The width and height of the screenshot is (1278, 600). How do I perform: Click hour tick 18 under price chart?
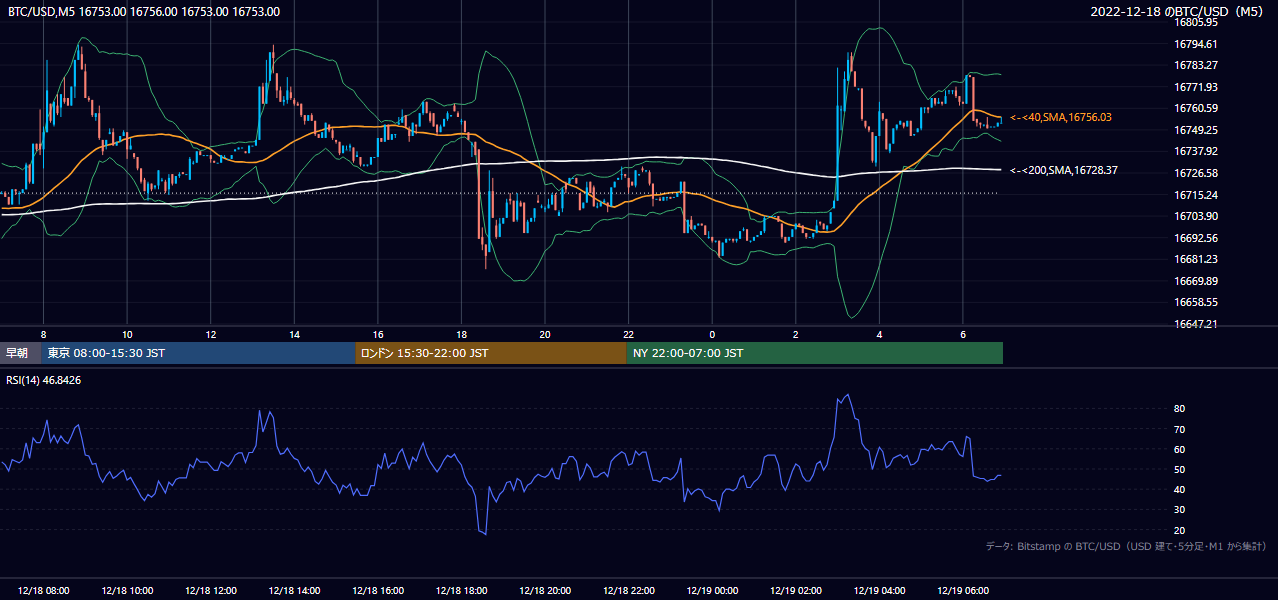461,334
